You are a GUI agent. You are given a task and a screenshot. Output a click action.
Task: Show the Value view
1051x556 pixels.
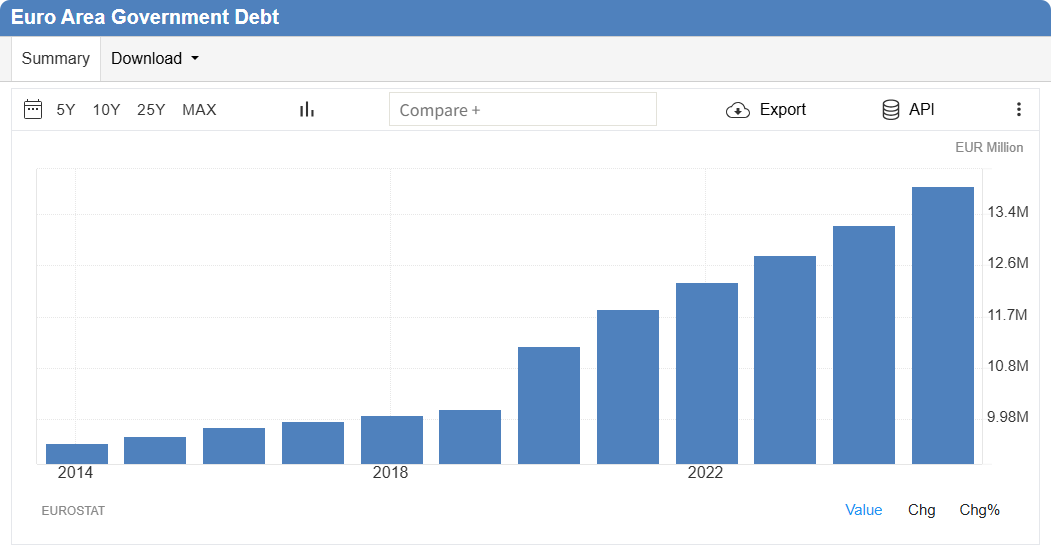pyautogui.click(x=863, y=510)
